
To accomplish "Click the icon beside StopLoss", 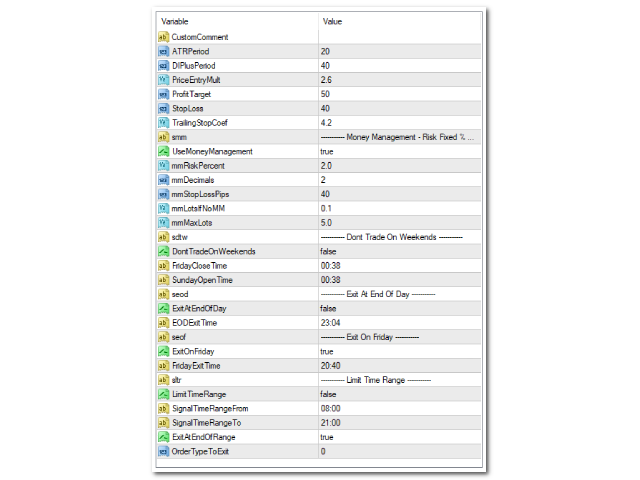I will [x=163, y=109].
